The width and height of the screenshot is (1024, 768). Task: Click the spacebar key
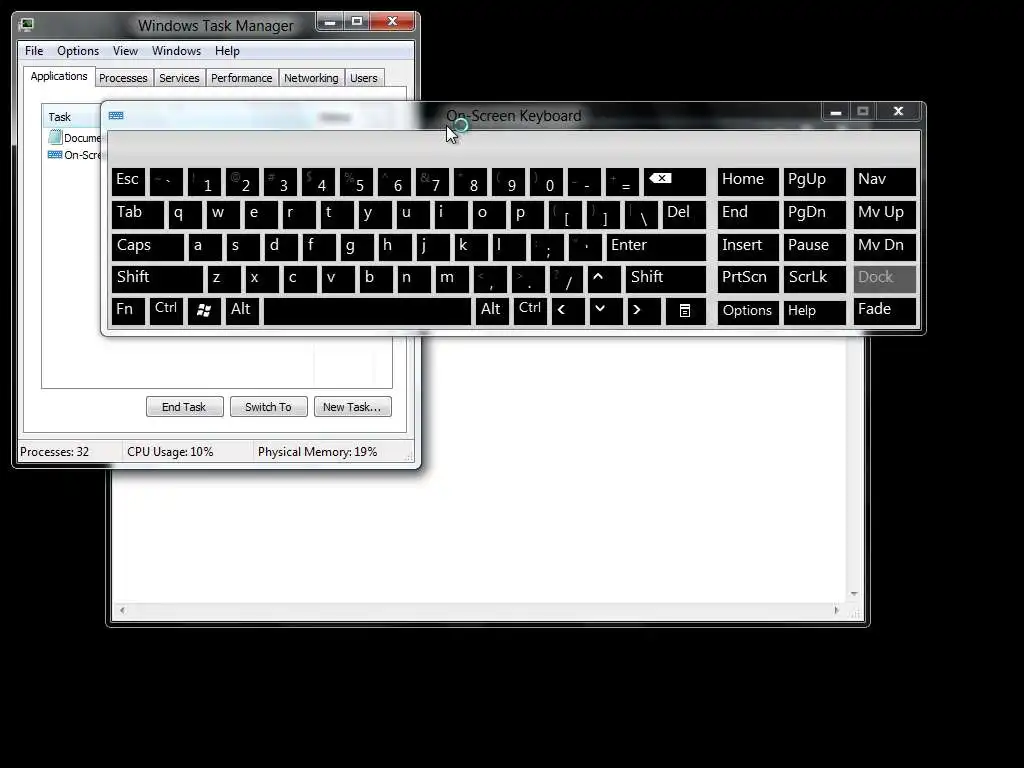coord(367,311)
